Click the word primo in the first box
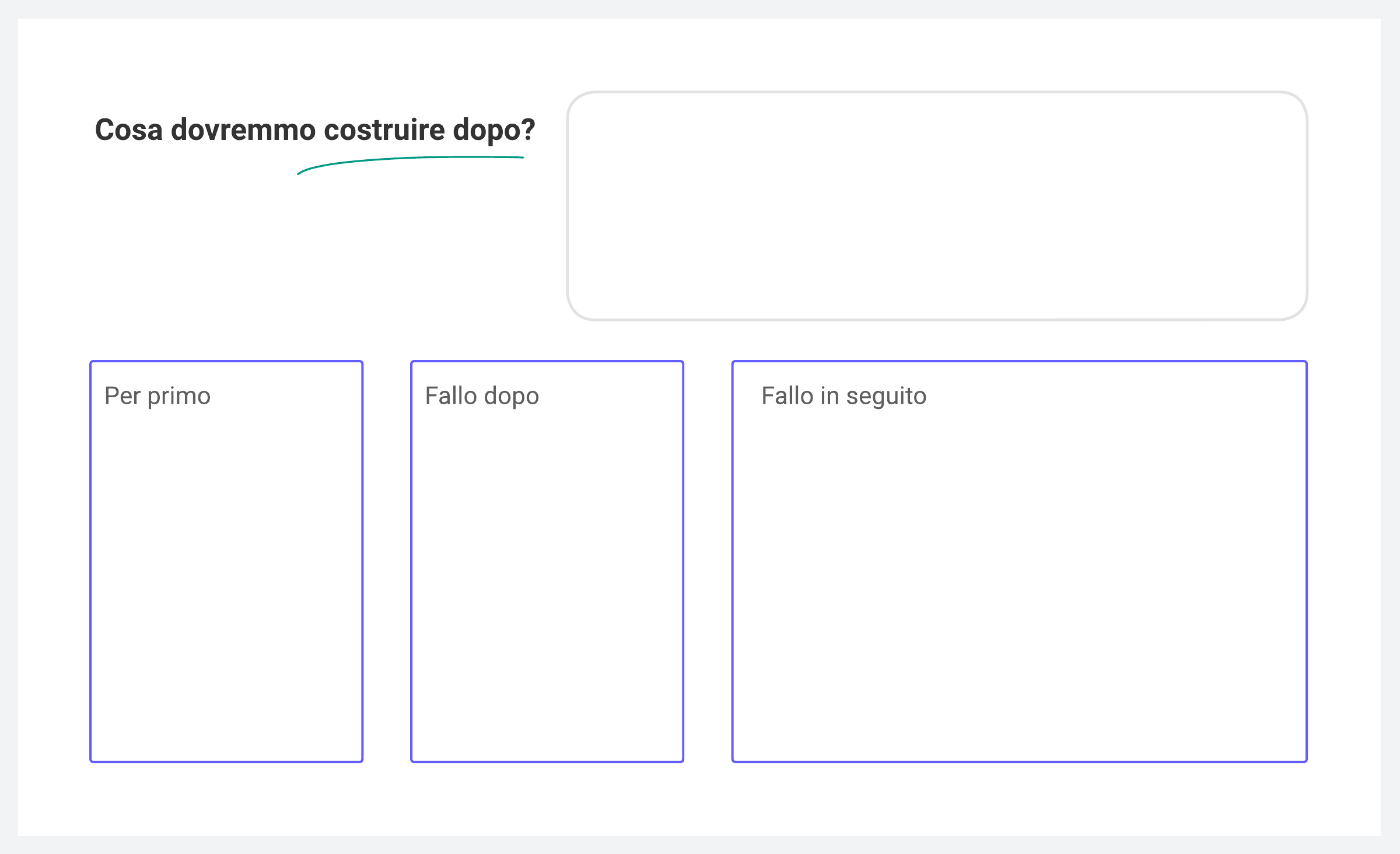Image resolution: width=1400 pixels, height=854 pixels. [178, 396]
